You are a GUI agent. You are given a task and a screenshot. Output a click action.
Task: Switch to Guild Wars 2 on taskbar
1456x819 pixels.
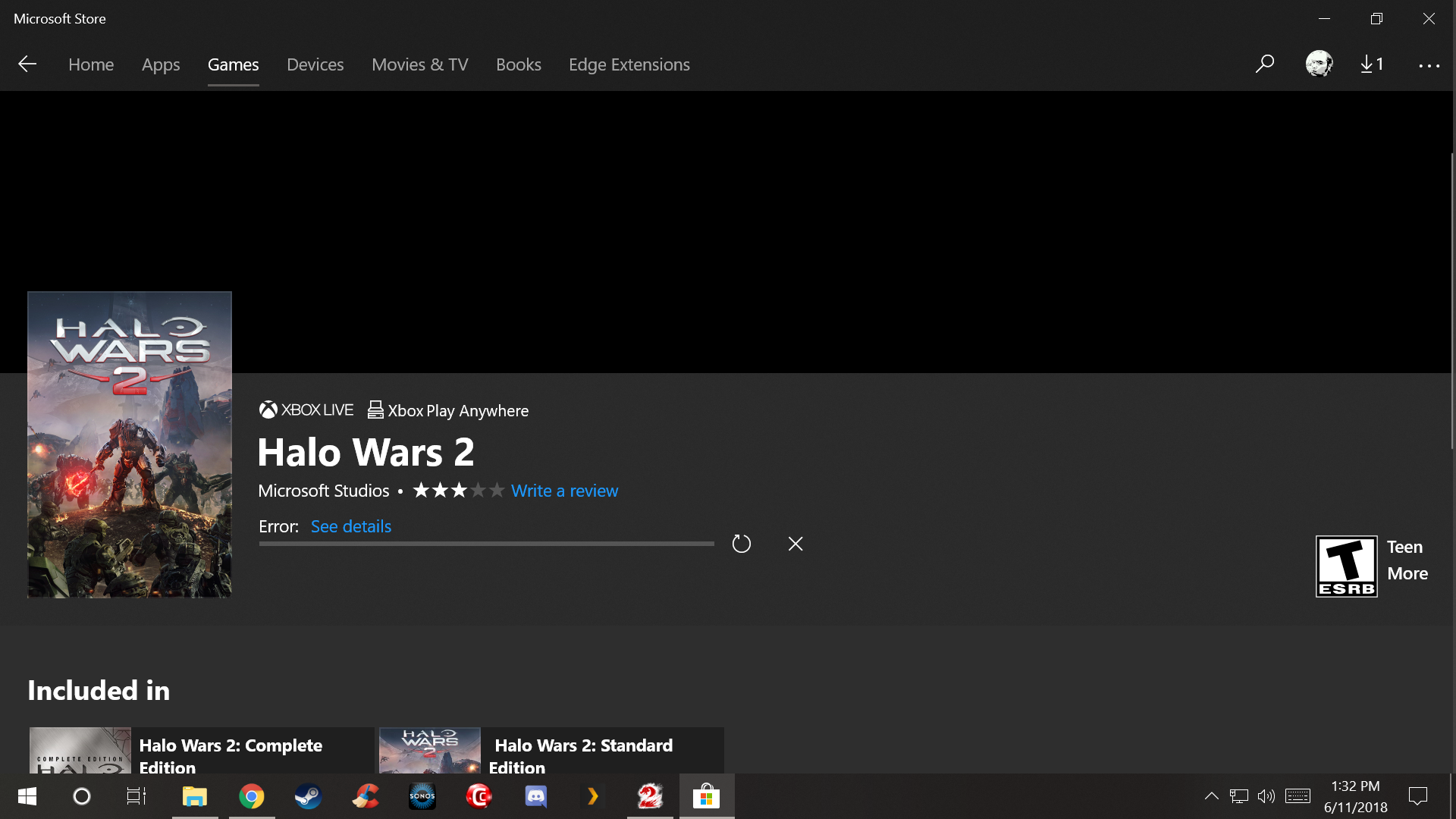(x=650, y=796)
